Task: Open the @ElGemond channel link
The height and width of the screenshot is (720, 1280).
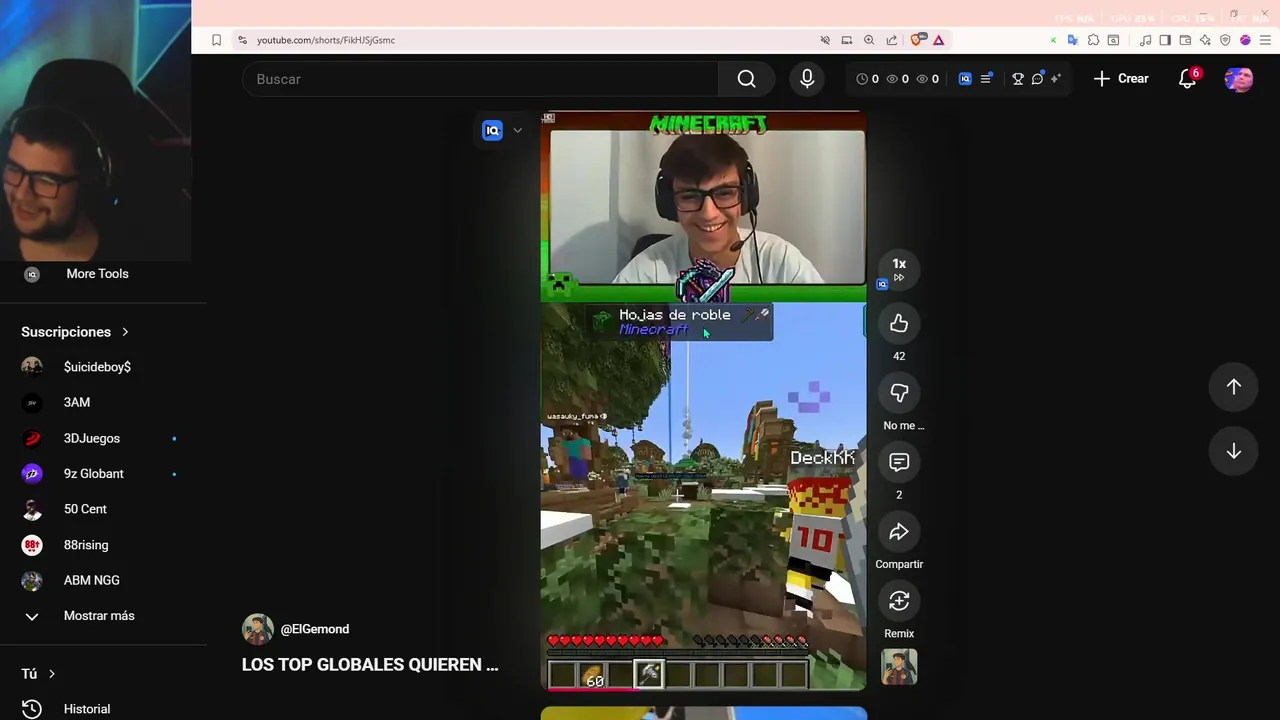Action: click(x=315, y=629)
